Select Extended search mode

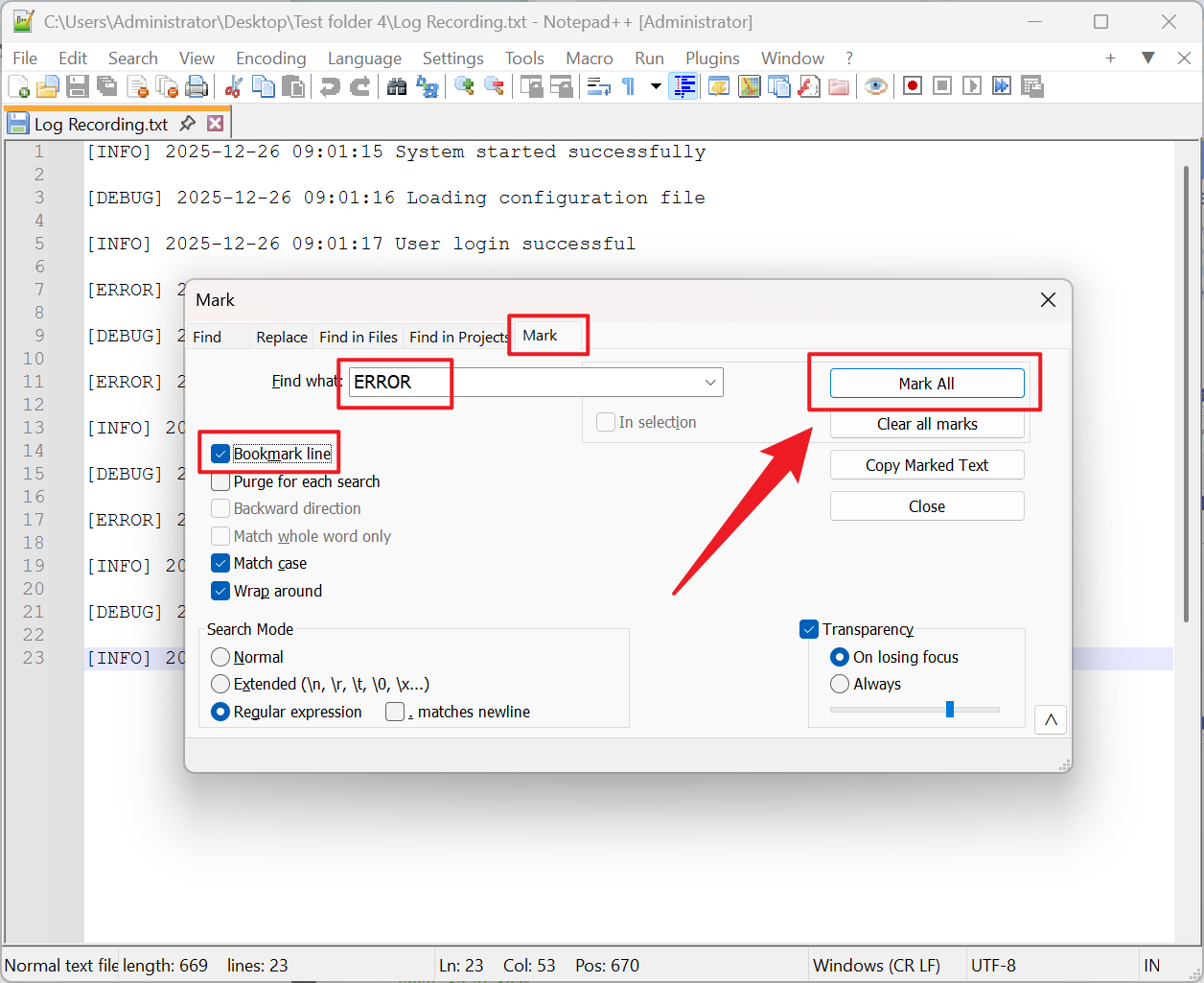220,684
